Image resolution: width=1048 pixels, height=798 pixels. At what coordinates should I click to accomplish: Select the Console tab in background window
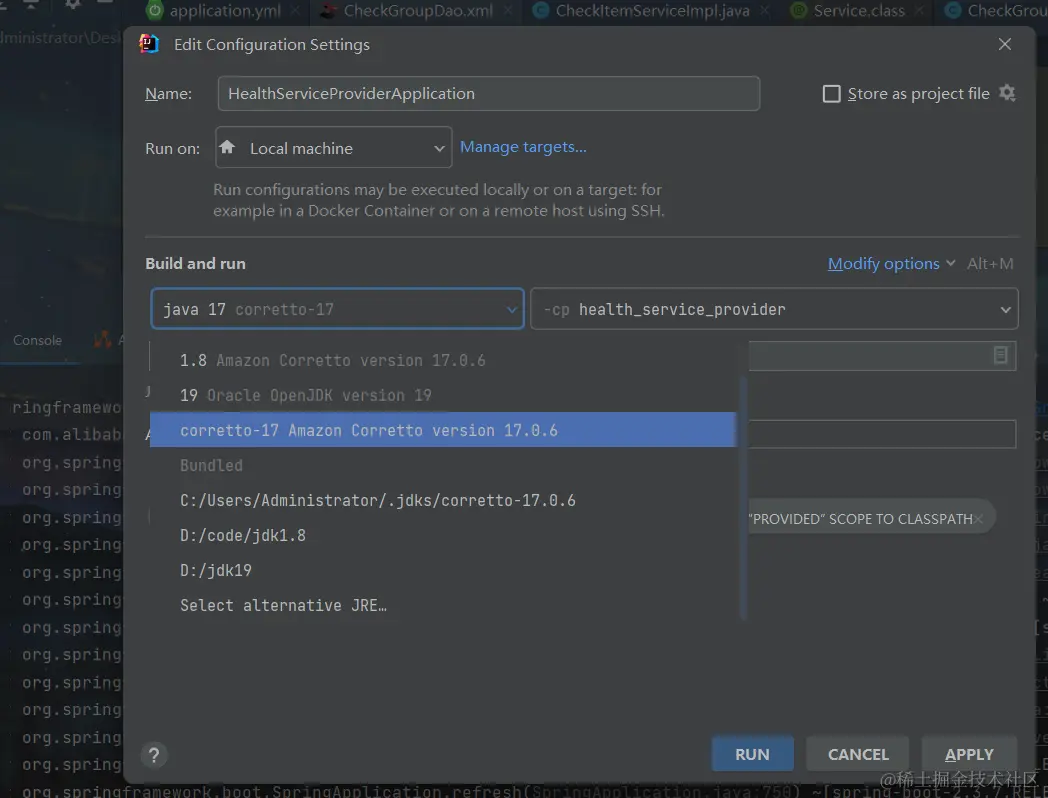pos(37,340)
